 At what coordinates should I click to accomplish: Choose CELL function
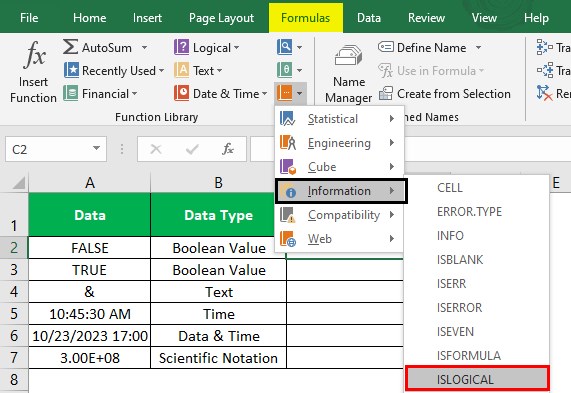(477, 188)
